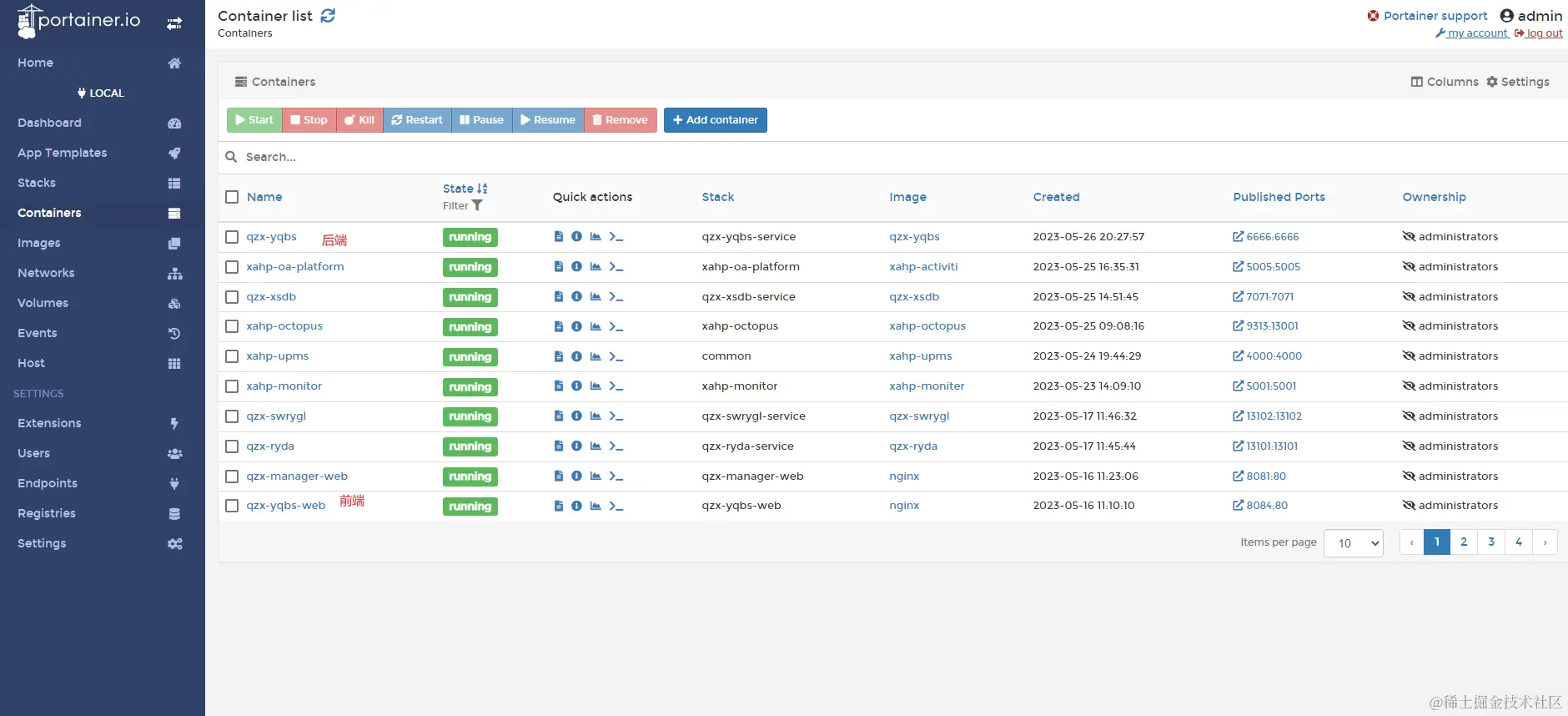1568x716 pixels.
Task: Check the qzx-yqbs container checkbox
Action: click(232, 237)
